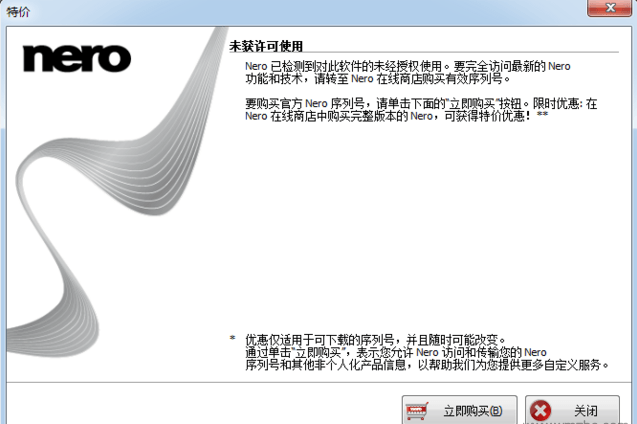Click the Nero logo in the left panel

(x=77, y=58)
